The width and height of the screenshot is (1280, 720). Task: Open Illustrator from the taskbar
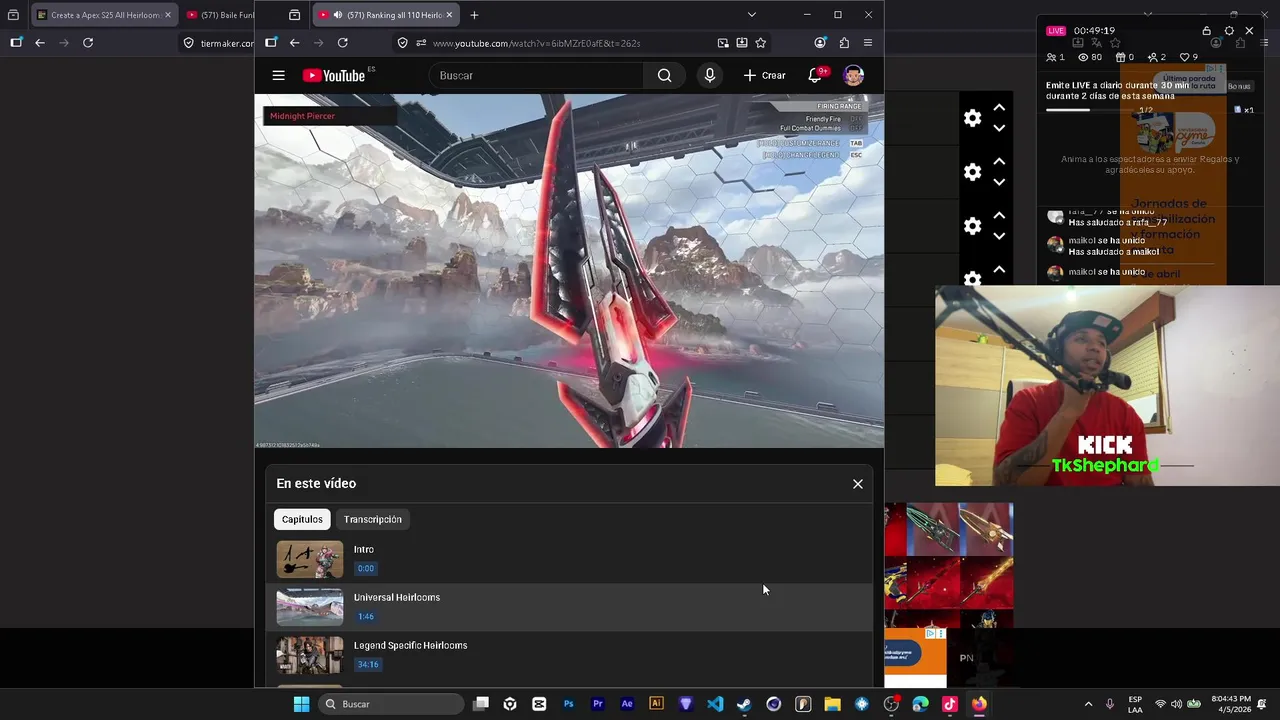(656, 704)
